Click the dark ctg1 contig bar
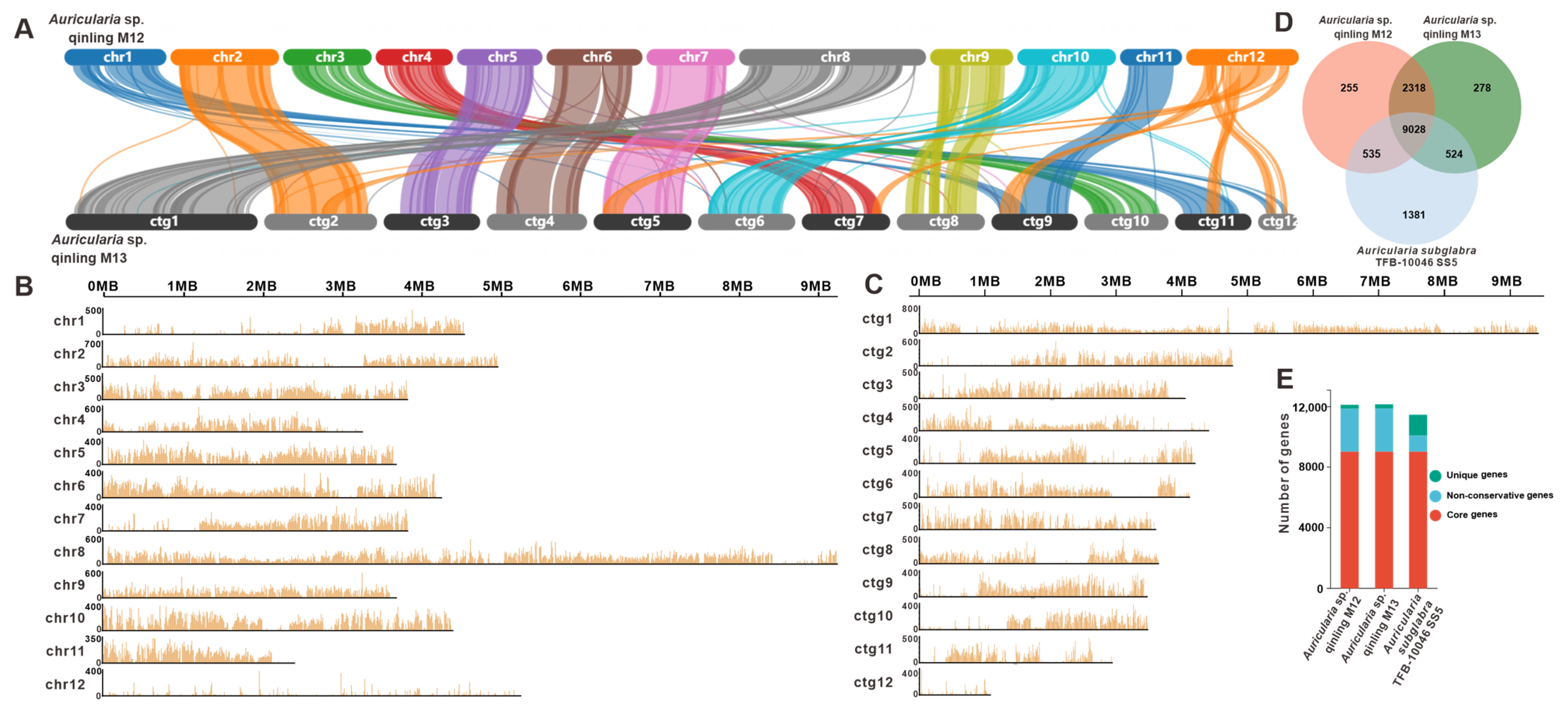Image resolution: width=1568 pixels, height=706 pixels. click(162, 222)
